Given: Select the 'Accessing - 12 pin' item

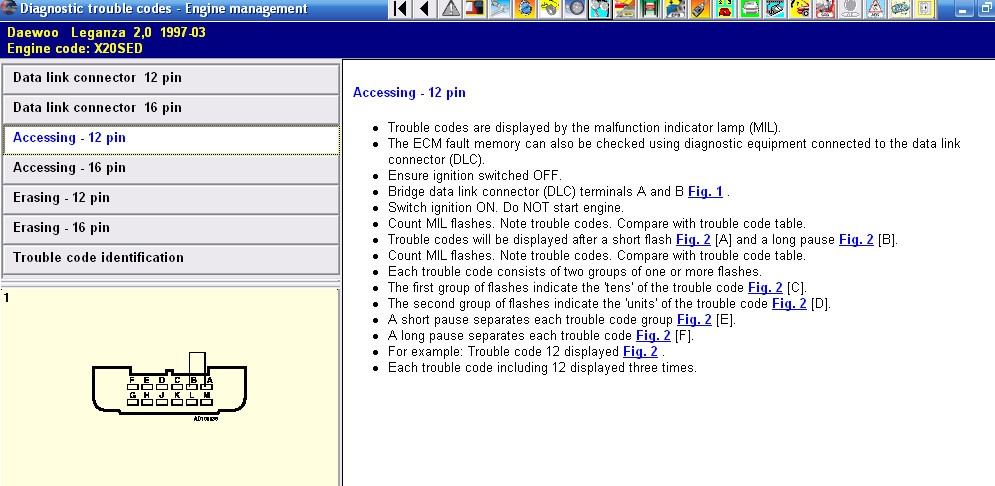Looking at the screenshot, I should coord(171,138).
